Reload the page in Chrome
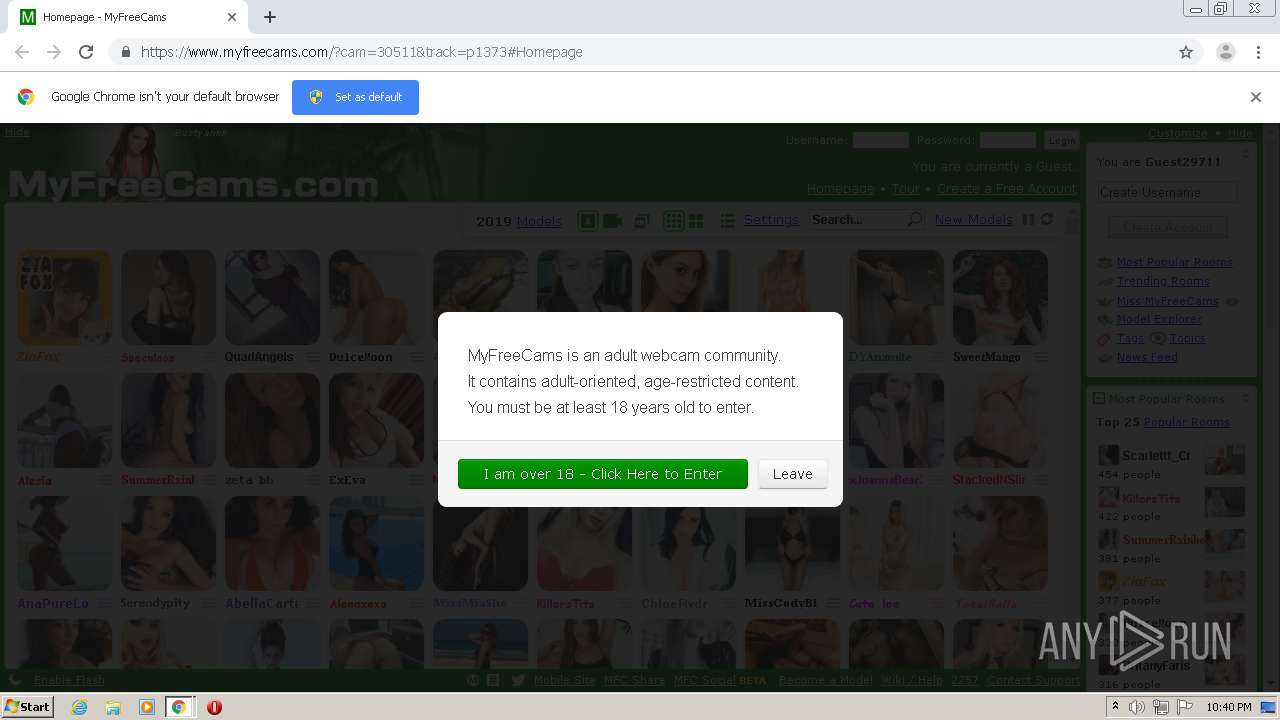This screenshot has width=1280, height=720. 86,52
